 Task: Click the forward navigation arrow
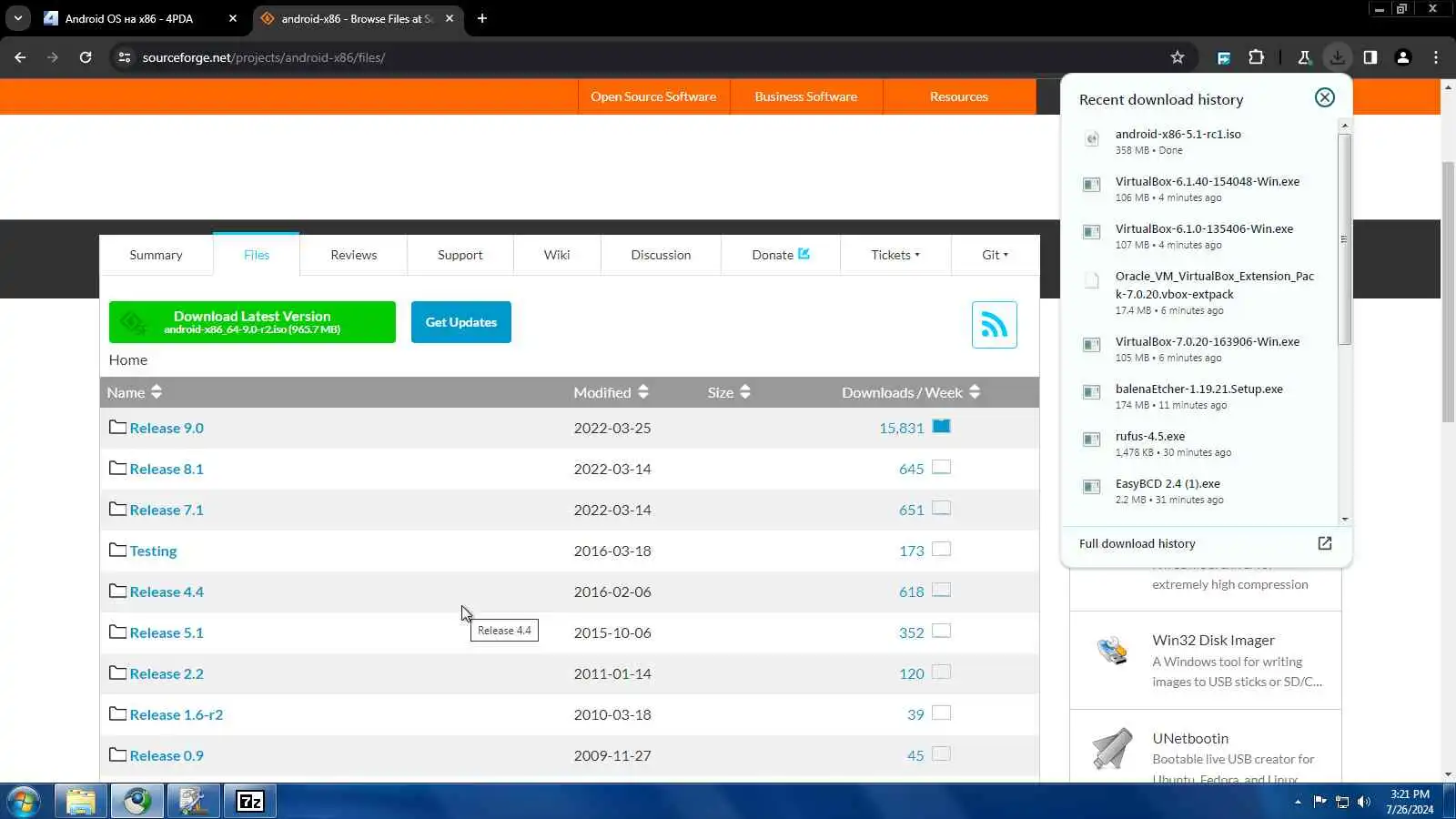[x=53, y=57]
